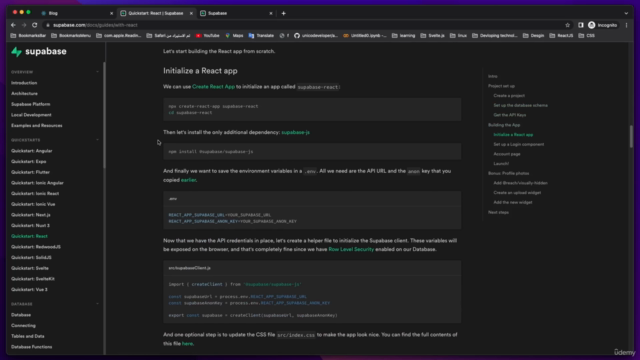Open the Untitled0.ipynb bookmark
The width and height of the screenshot is (640, 360).
pos(365,36)
